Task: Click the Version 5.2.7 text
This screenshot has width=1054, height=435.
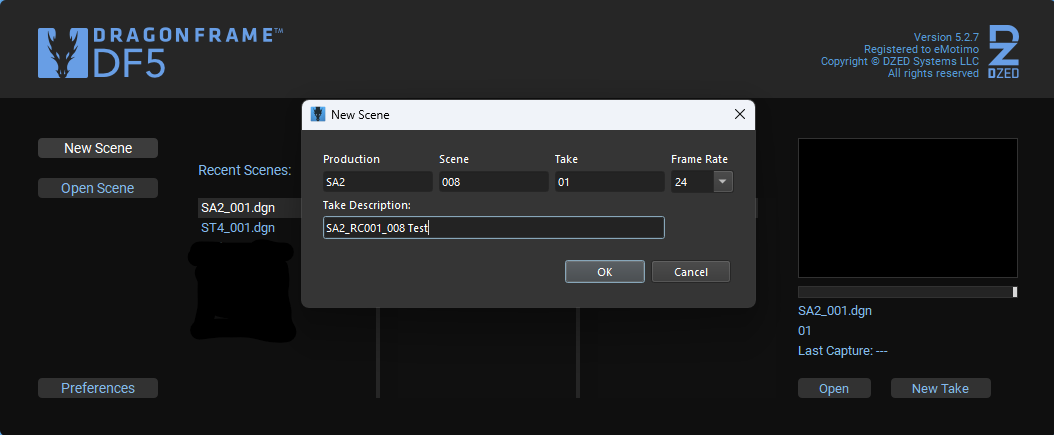Action: tap(946, 37)
